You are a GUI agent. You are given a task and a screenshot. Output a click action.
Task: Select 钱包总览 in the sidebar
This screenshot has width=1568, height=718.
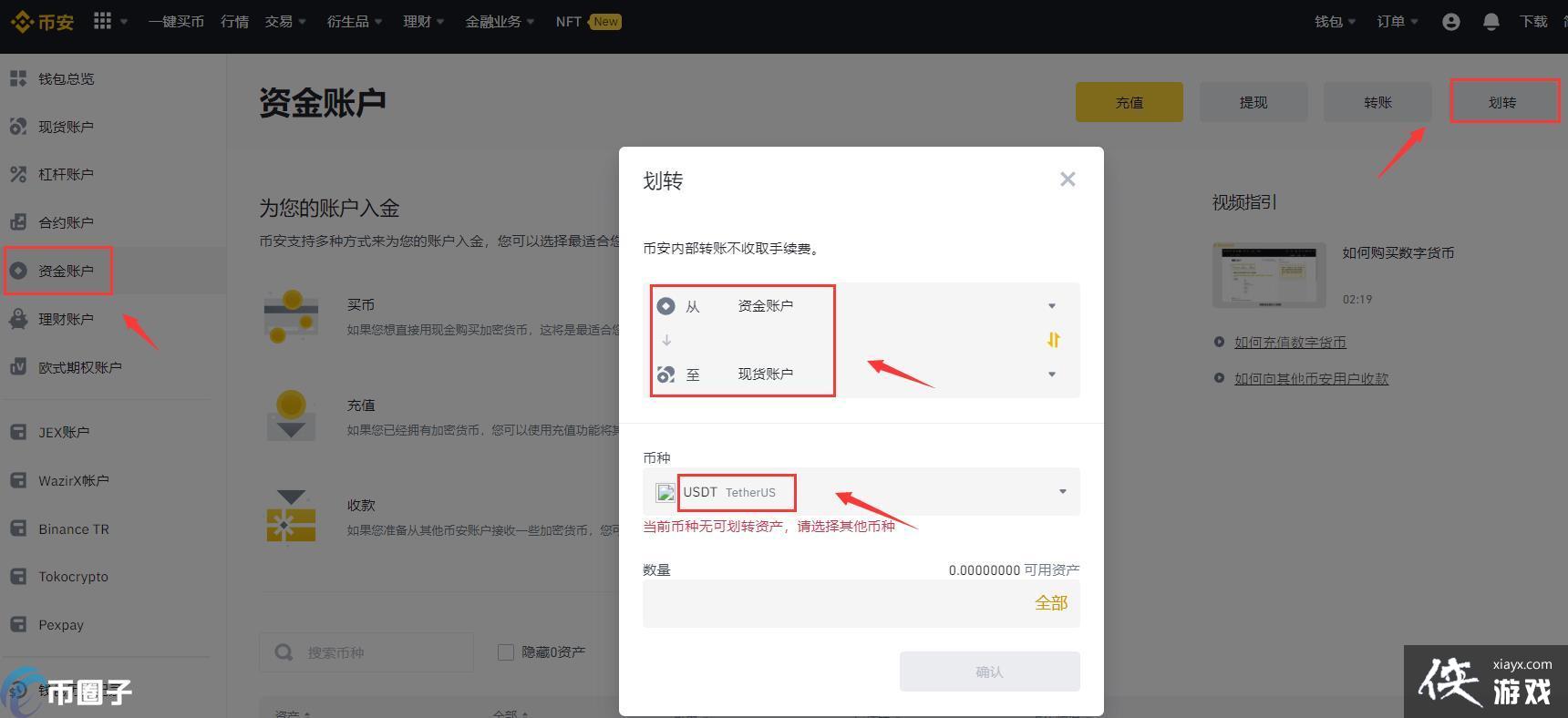click(x=66, y=79)
